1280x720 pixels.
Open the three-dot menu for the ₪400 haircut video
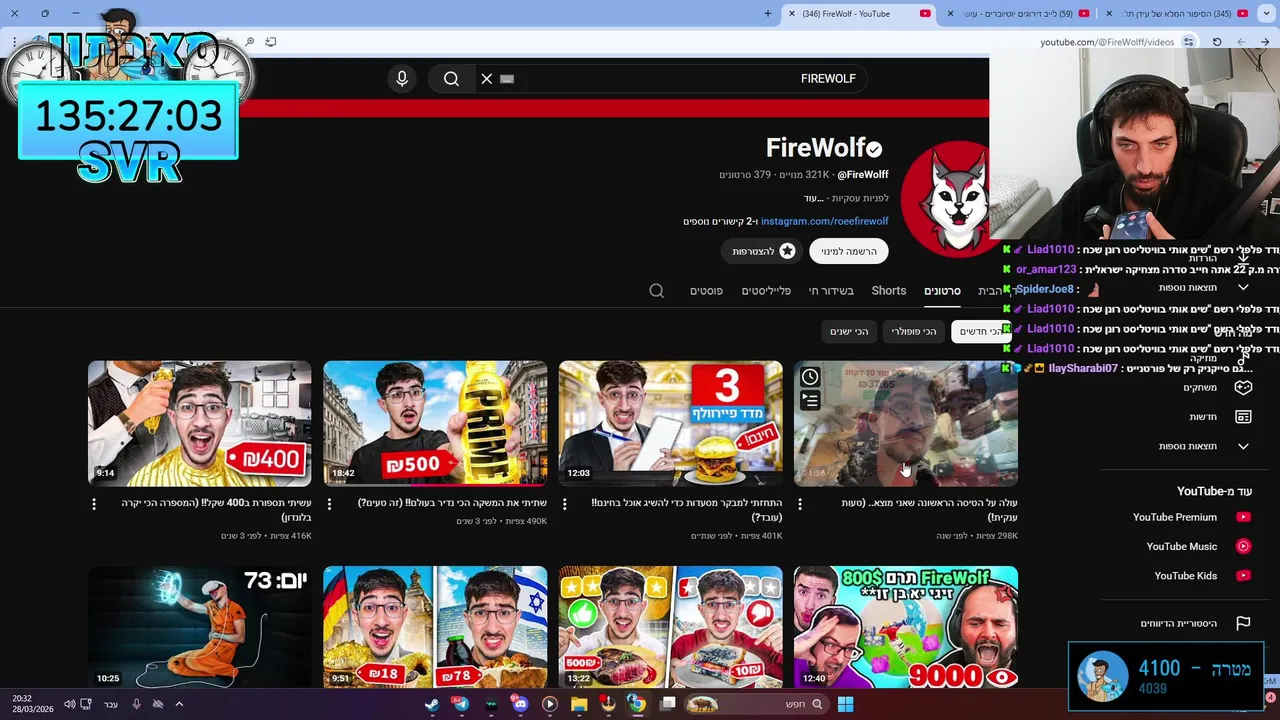[94, 504]
